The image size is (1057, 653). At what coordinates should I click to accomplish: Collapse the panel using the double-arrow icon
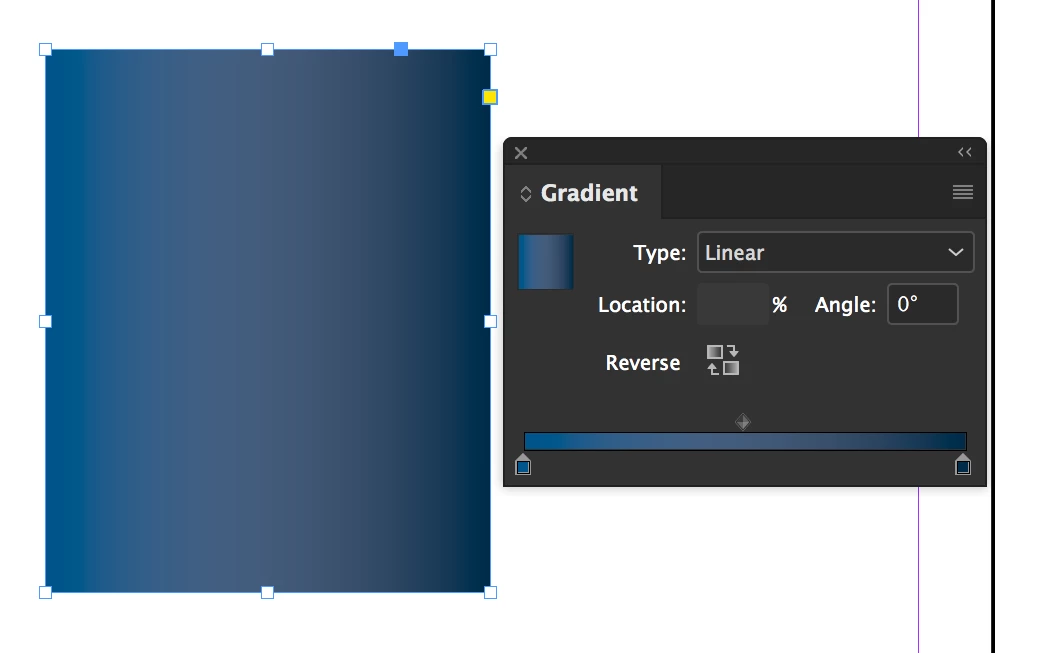pyautogui.click(x=965, y=152)
